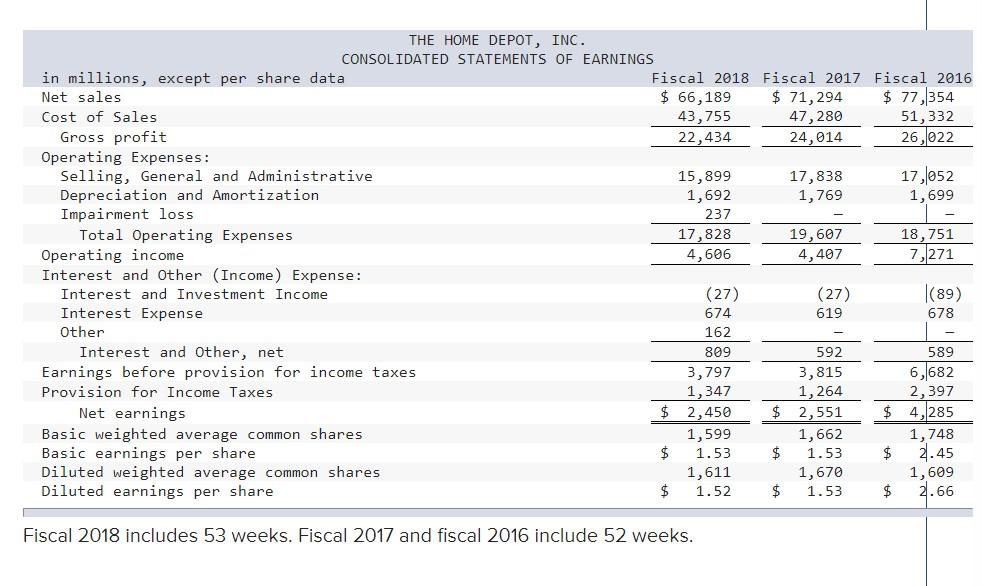Click Interest Expense value 674

pos(718,313)
